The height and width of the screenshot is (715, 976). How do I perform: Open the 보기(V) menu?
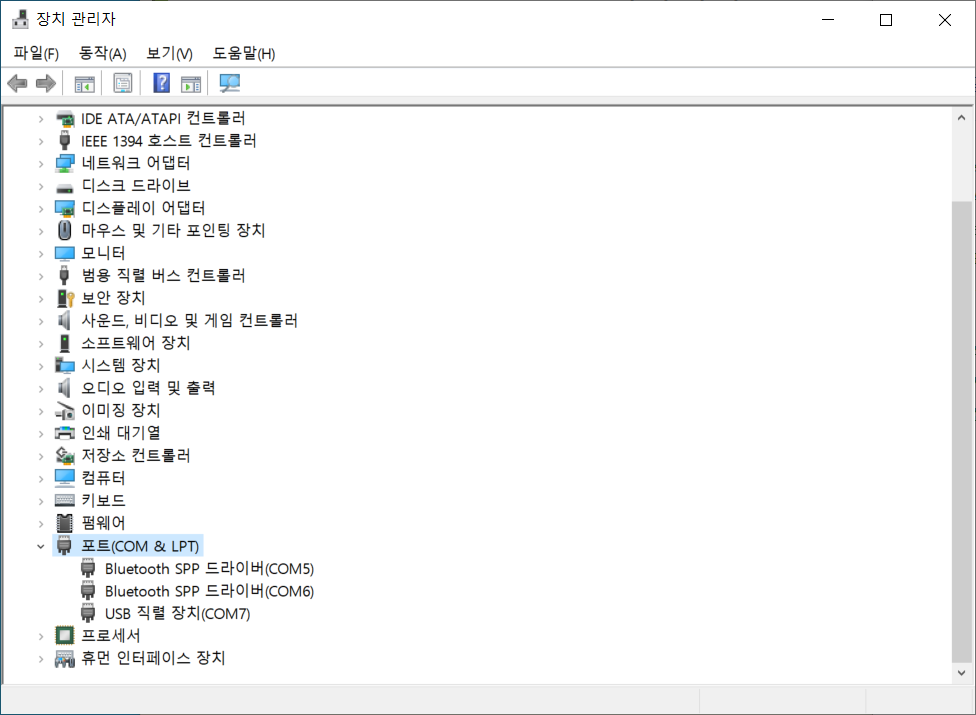pos(169,54)
